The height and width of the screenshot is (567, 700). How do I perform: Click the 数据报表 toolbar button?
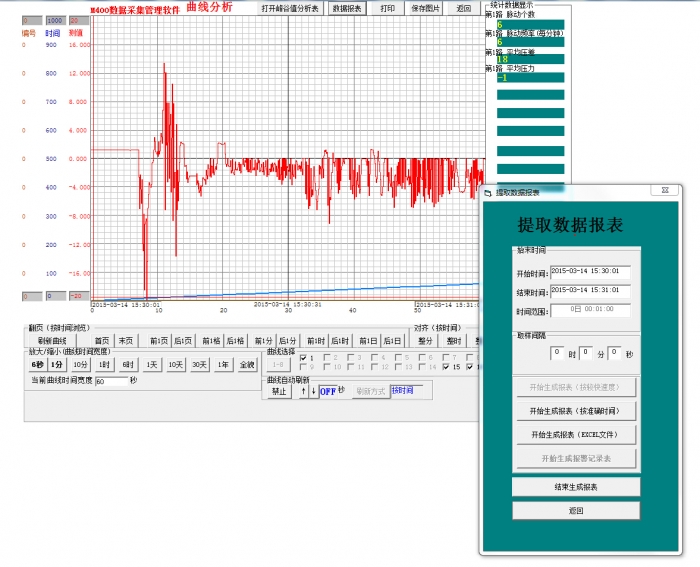tap(348, 8)
